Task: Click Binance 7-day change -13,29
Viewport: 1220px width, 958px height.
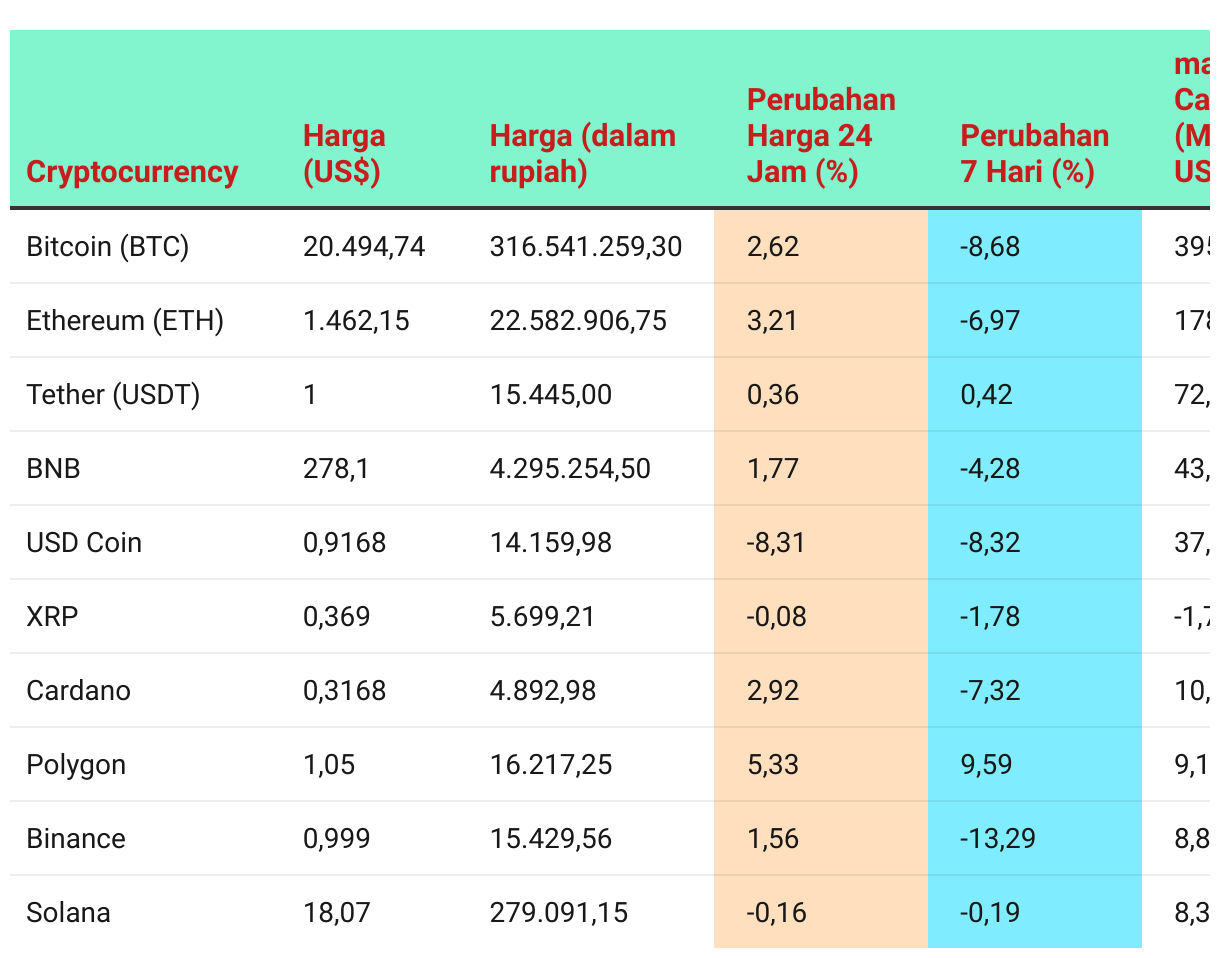Action: 998,839
